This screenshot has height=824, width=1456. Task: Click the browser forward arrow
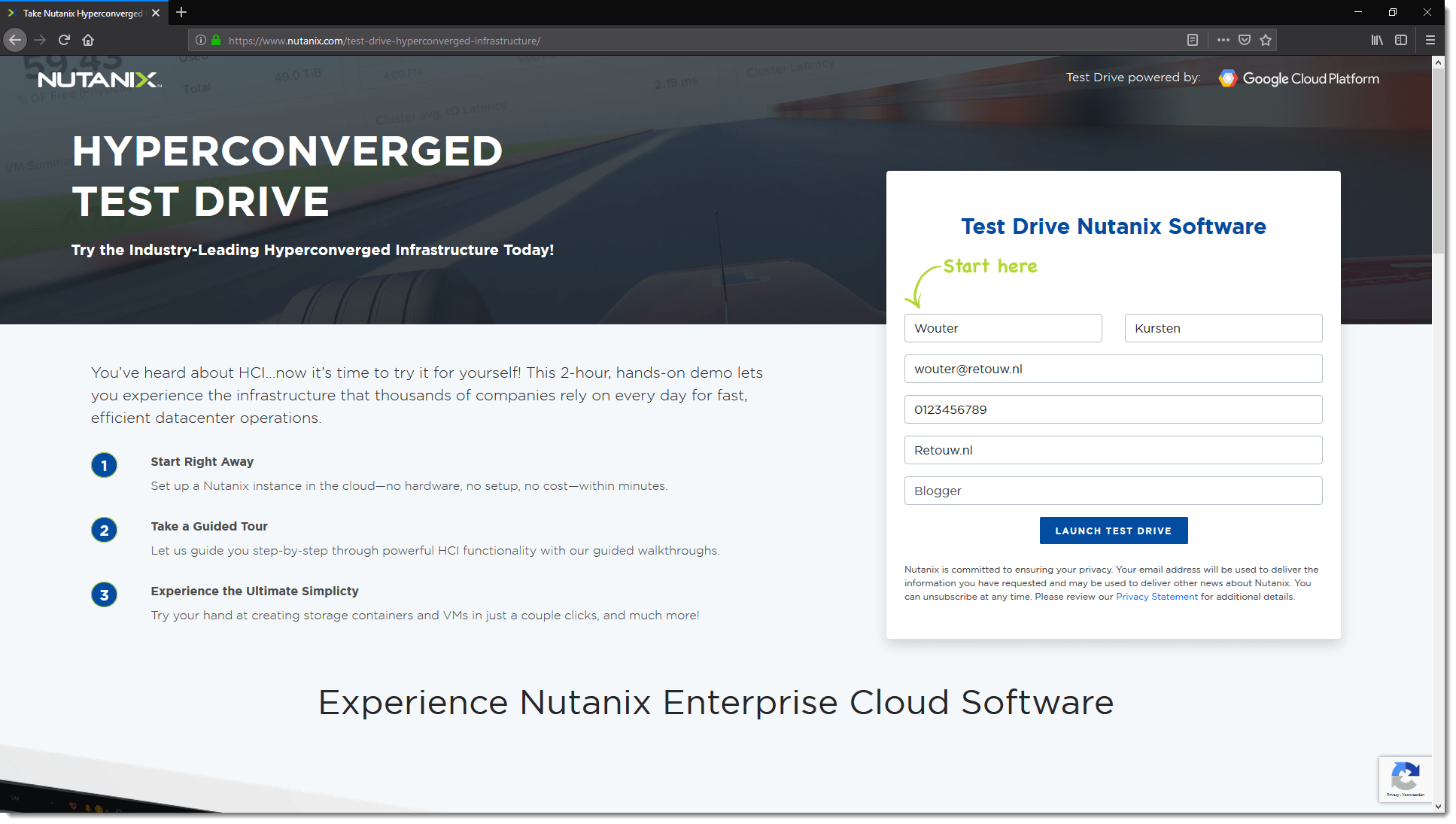point(40,40)
